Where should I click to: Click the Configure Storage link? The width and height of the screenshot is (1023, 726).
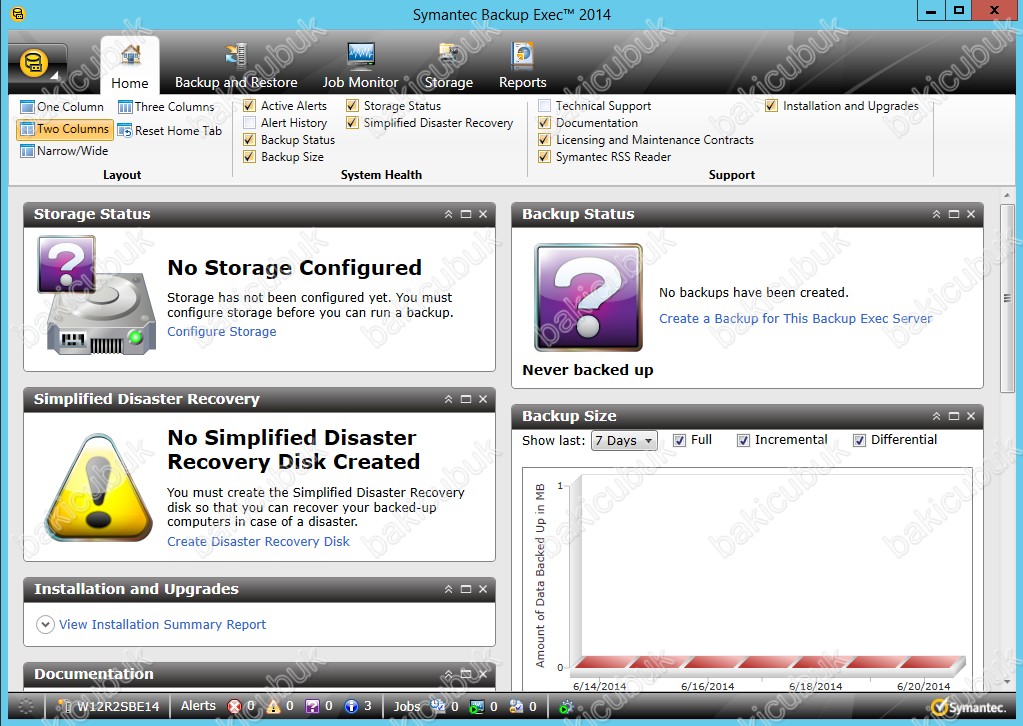click(222, 331)
